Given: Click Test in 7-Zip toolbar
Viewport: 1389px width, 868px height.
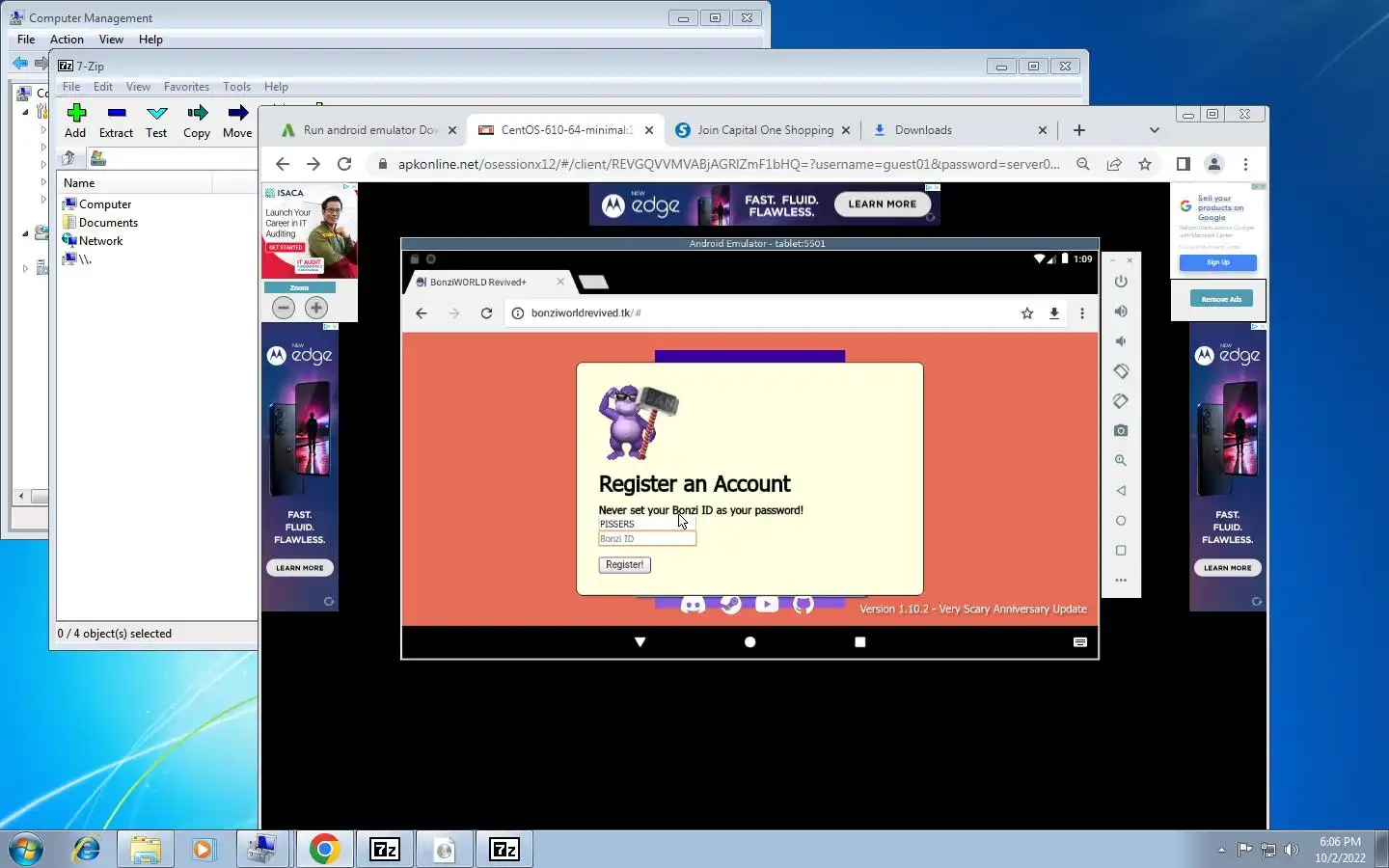Looking at the screenshot, I should 156,122.
